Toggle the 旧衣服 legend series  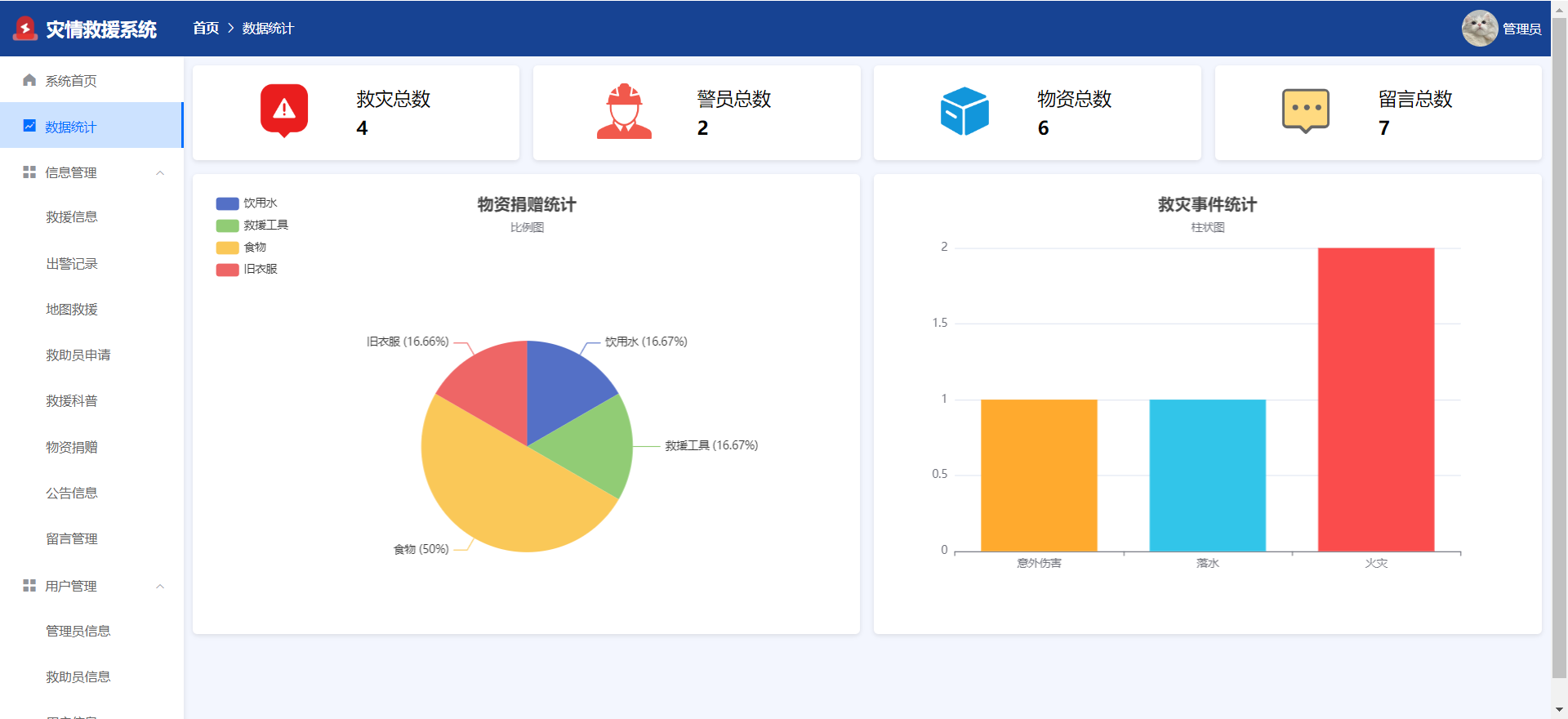pyautogui.click(x=247, y=269)
